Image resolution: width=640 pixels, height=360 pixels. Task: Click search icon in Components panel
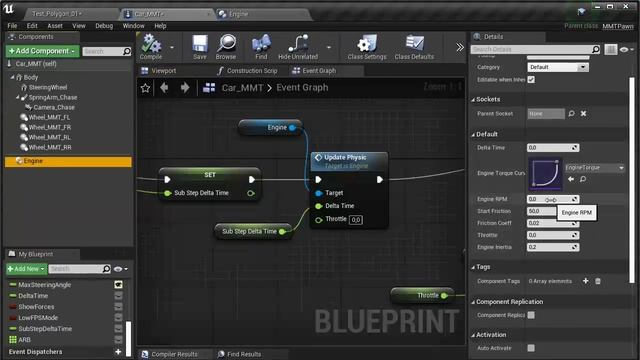coord(127,51)
